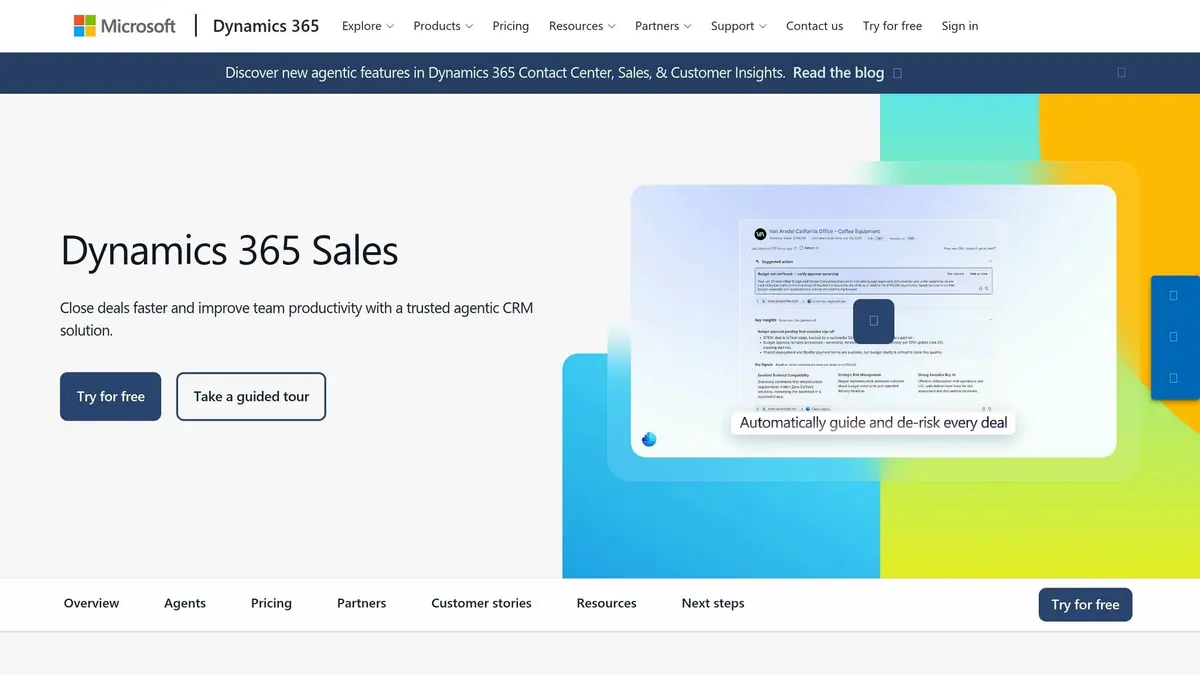The height and width of the screenshot is (675, 1200).
Task: Click the "Discover new agentic features" banner text
Action: point(505,73)
